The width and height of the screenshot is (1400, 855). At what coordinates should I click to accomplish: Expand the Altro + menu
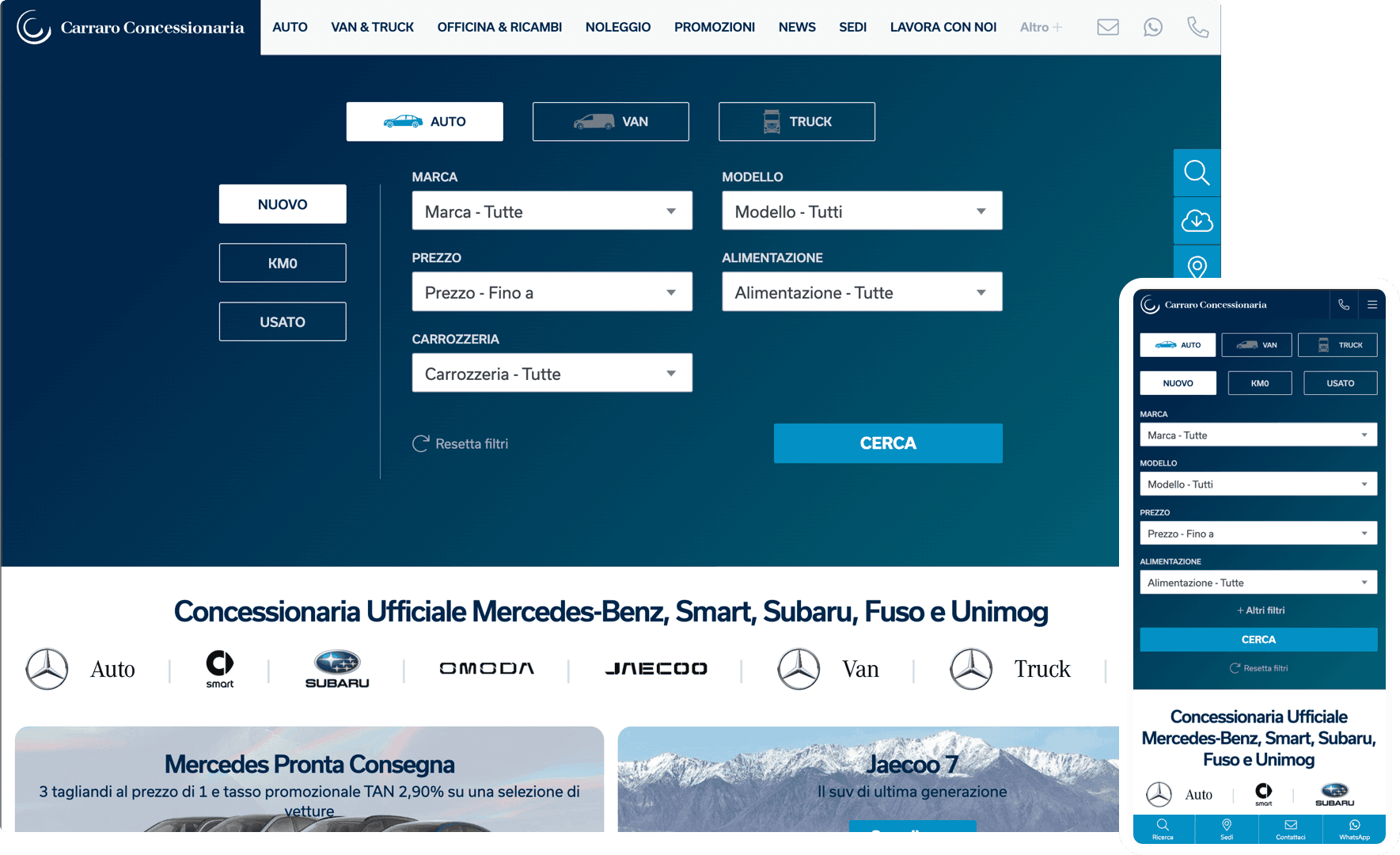click(1041, 27)
